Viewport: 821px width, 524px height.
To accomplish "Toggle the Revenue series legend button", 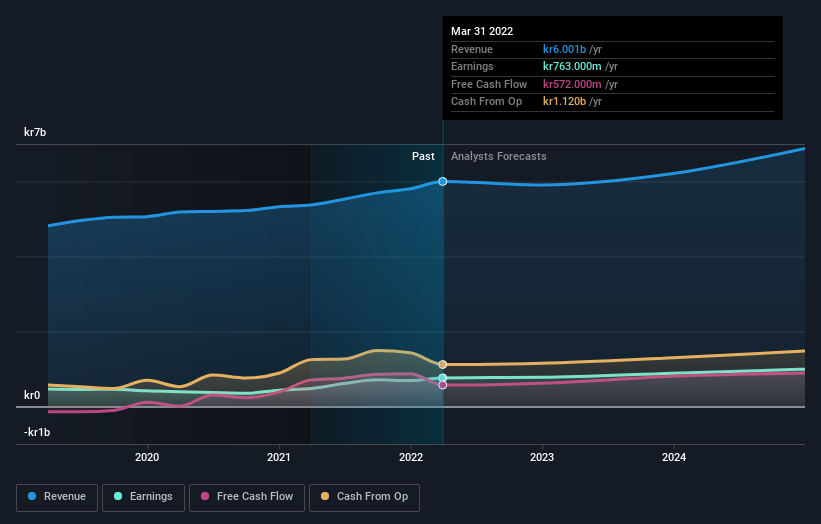I will point(57,497).
